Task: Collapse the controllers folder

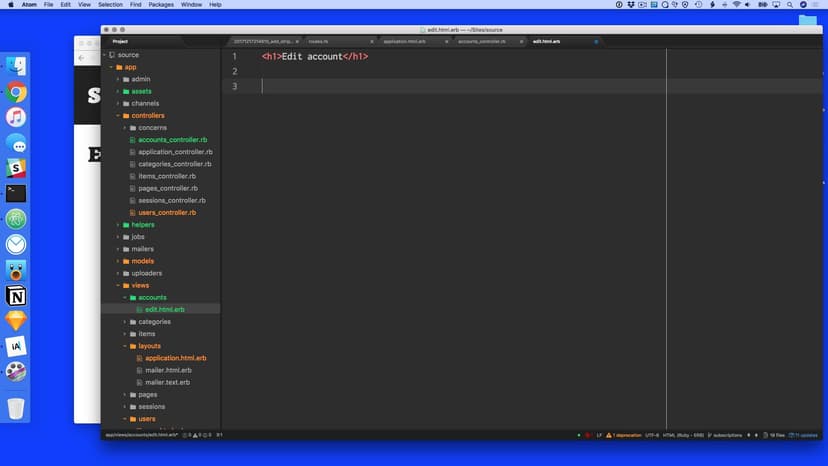Action: click(x=118, y=116)
